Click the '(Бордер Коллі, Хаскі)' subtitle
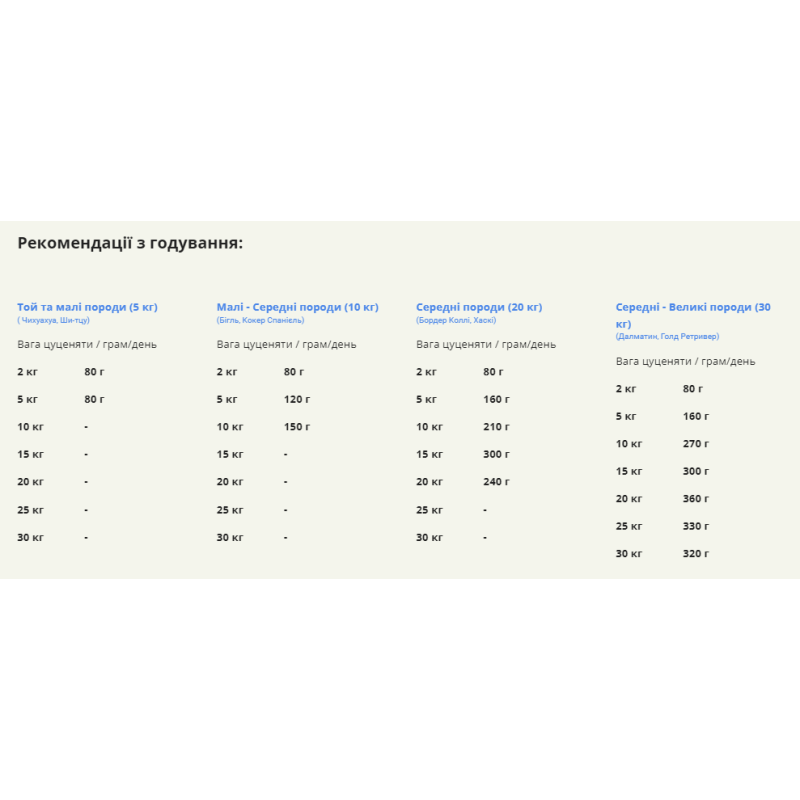The width and height of the screenshot is (800, 800). (x=456, y=320)
